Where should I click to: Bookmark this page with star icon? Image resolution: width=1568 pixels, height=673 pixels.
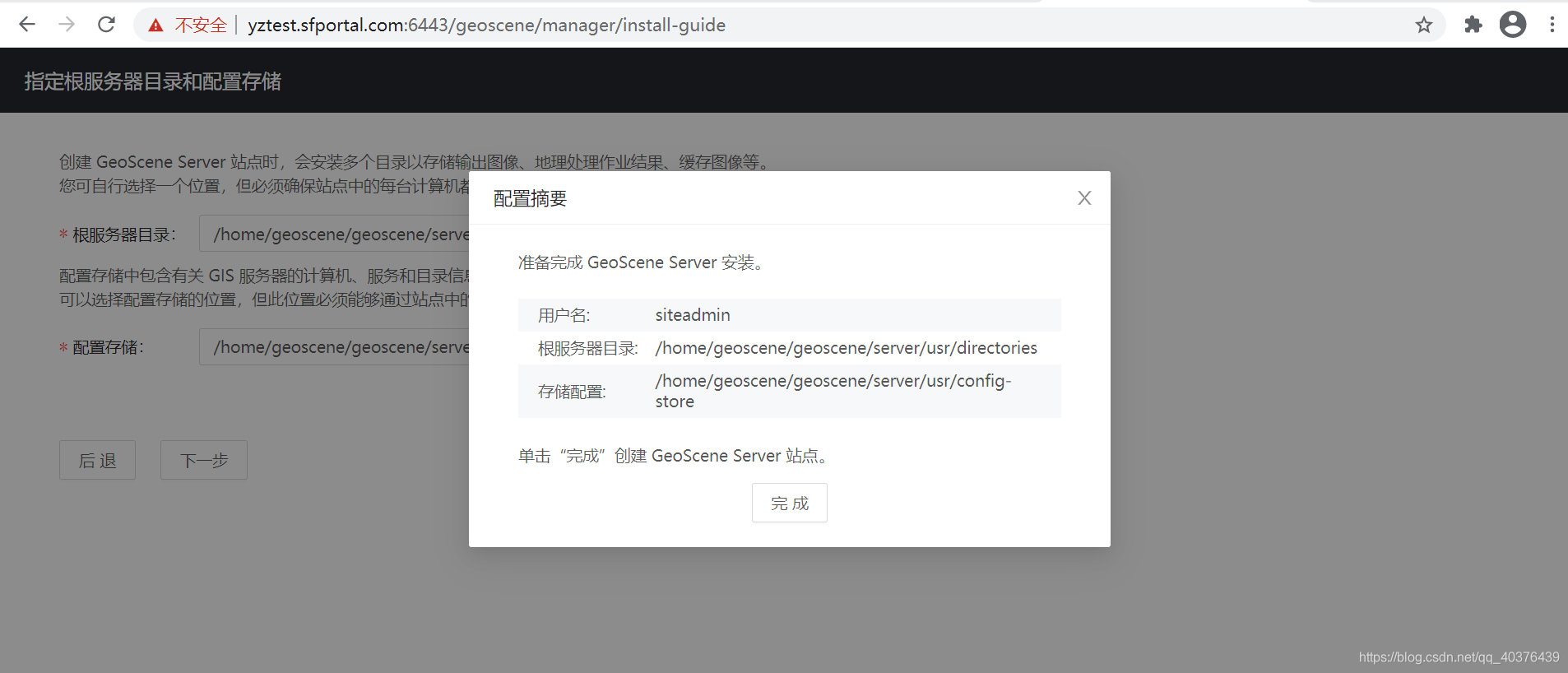[1424, 25]
